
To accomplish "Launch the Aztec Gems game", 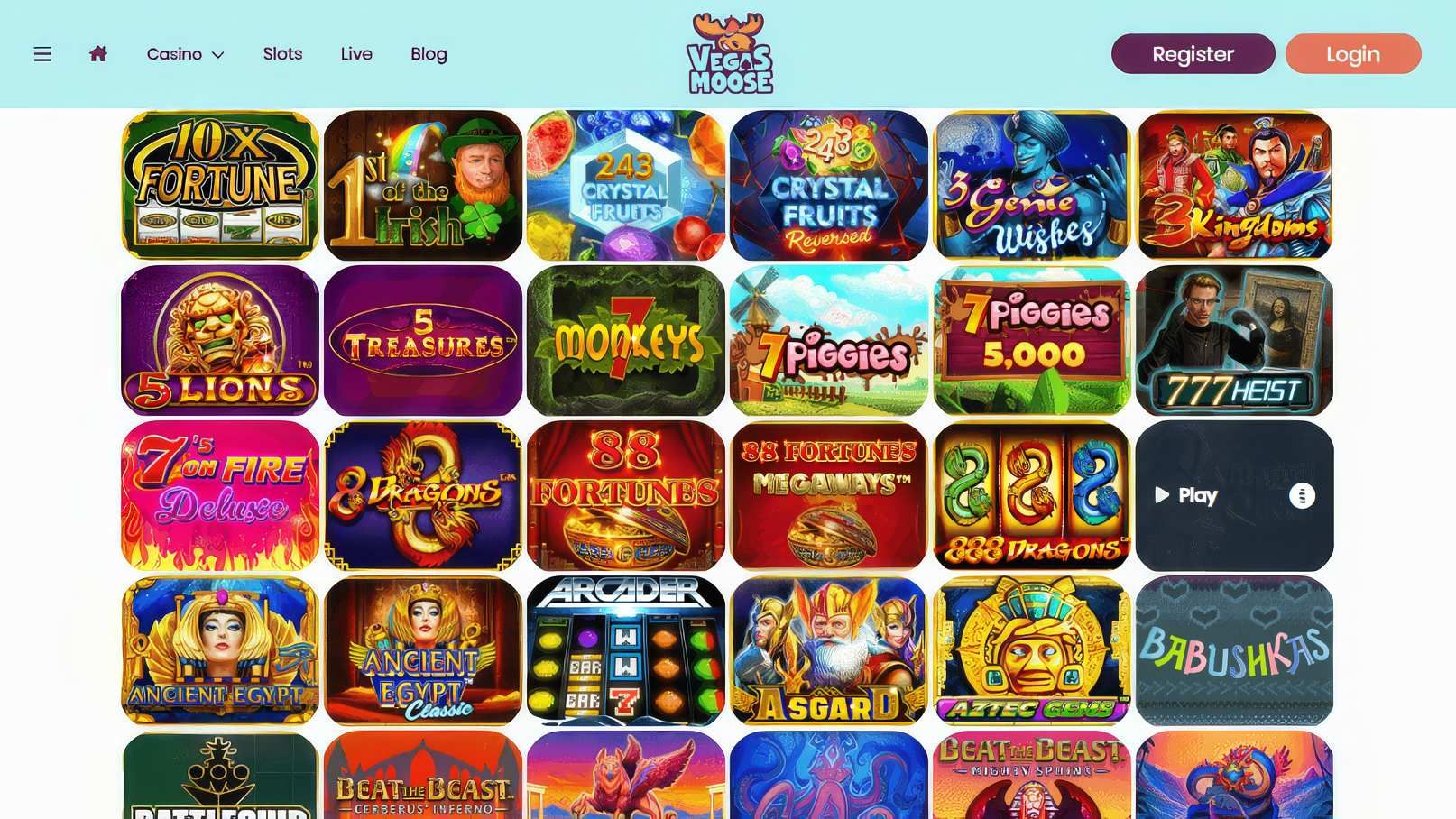I will coord(1032,650).
